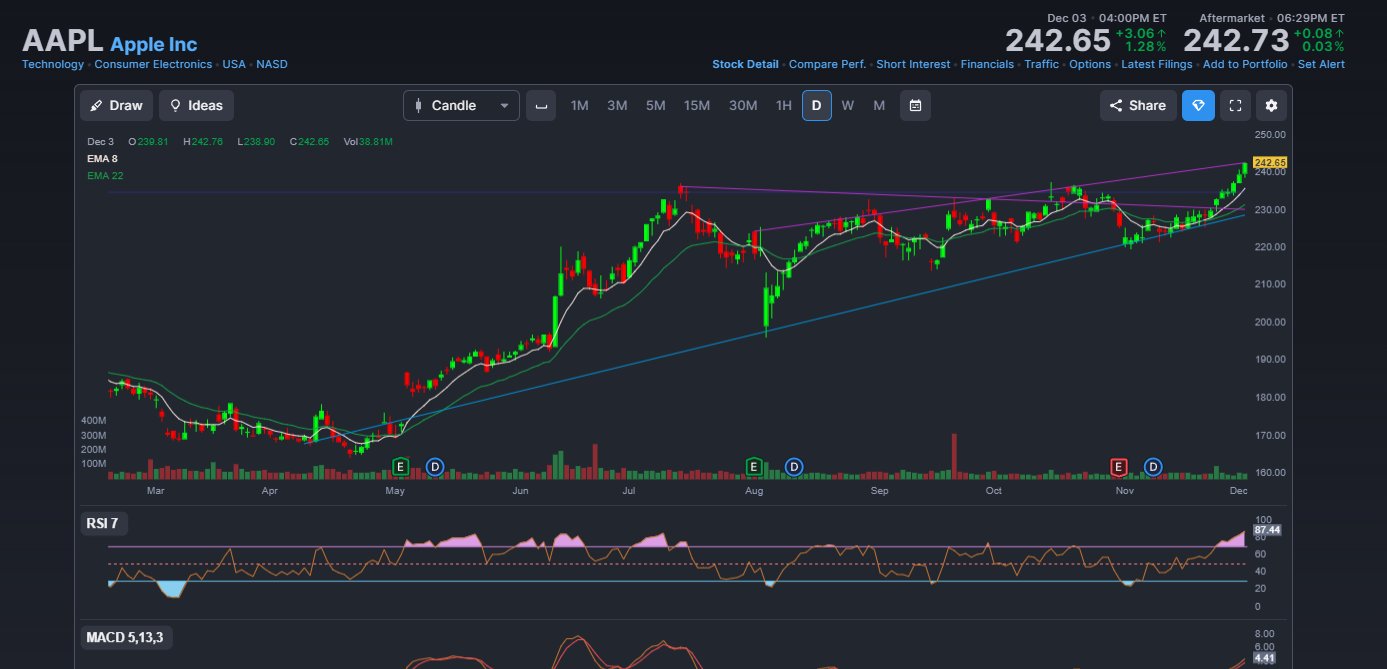
Task: Open the Financials link
Action: [987, 64]
